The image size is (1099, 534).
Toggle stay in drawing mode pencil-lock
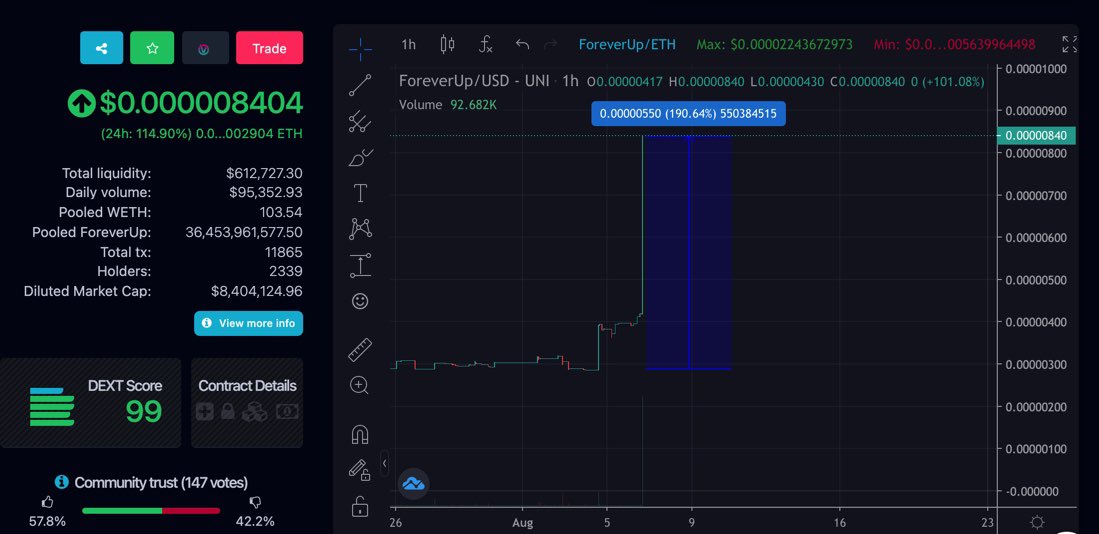coord(360,470)
